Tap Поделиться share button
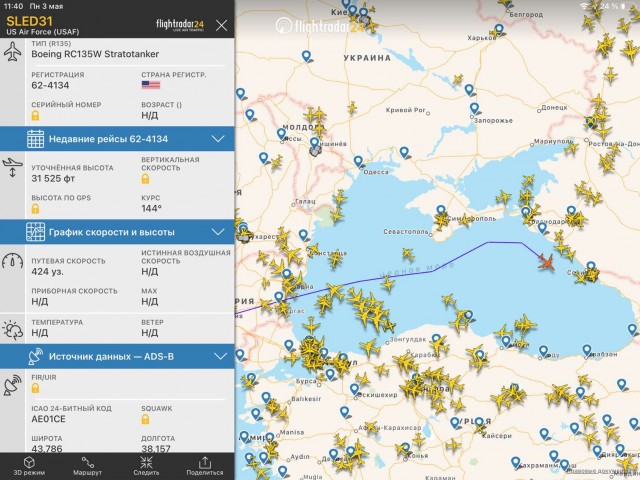Screen dimensions: 640x480 pos(204,467)
